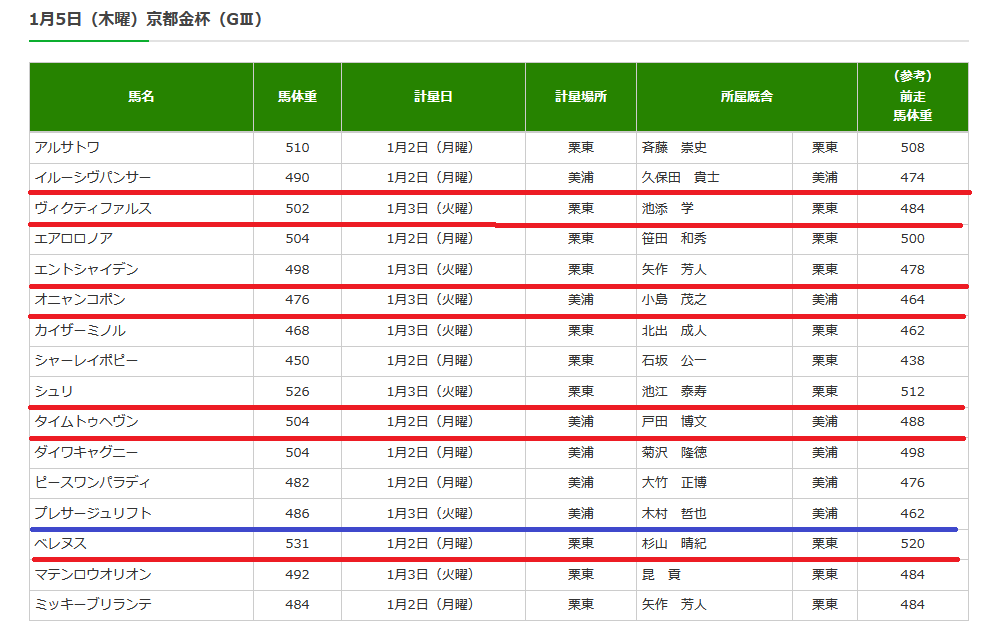Click previous weight 464 for オニャンコポン

912,299
